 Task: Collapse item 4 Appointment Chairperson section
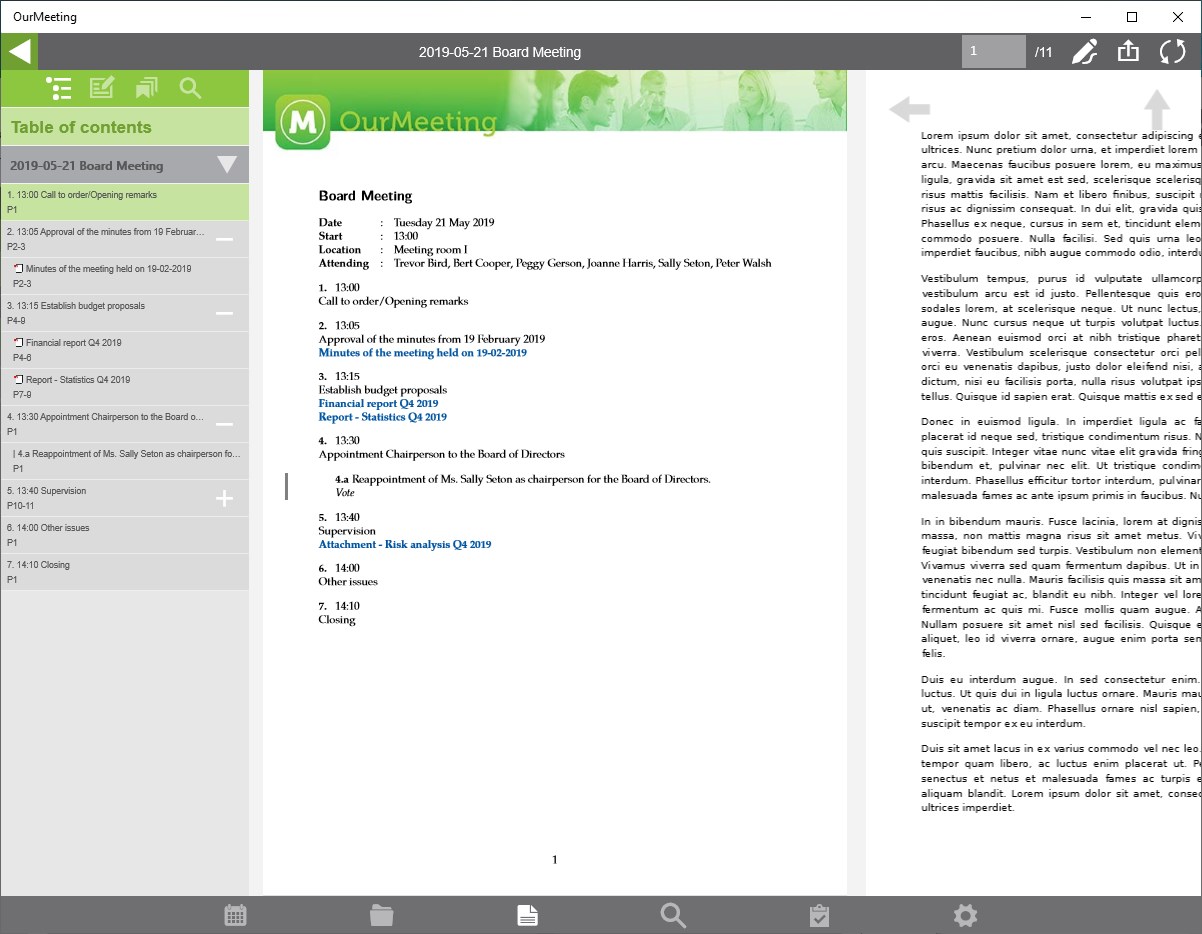(x=225, y=424)
